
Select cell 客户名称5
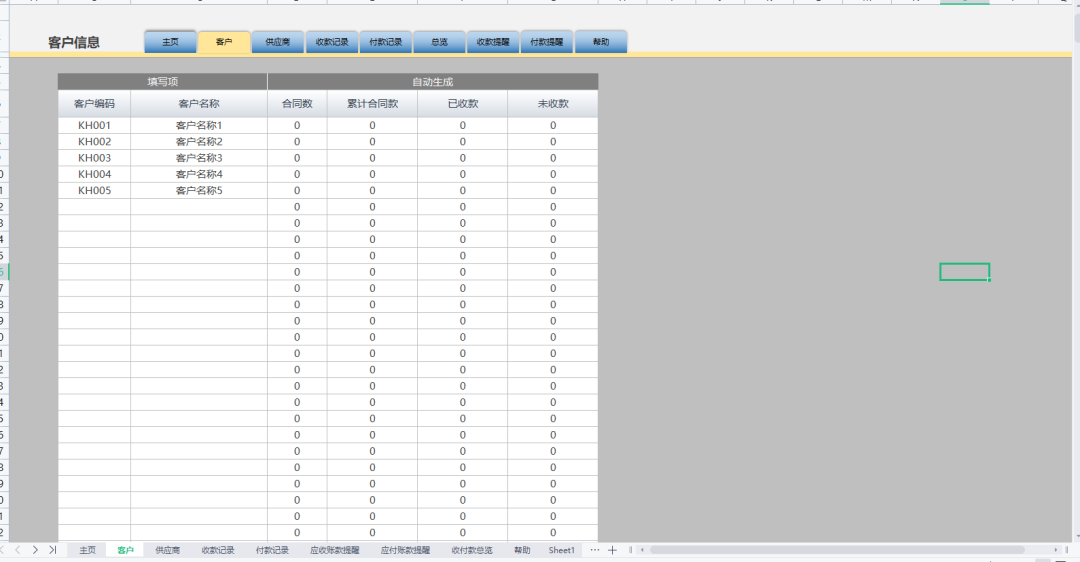pos(199,190)
